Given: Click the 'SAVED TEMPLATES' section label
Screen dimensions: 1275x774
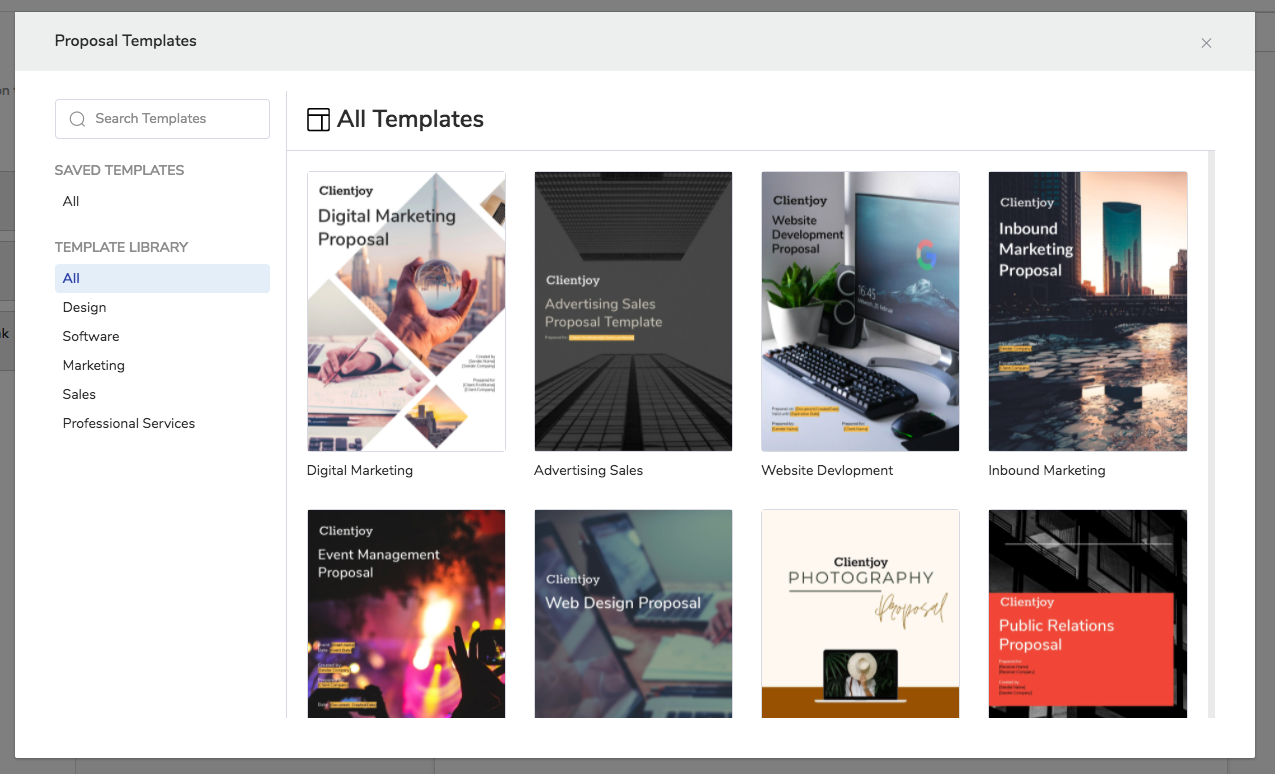Looking at the screenshot, I should [x=119, y=170].
